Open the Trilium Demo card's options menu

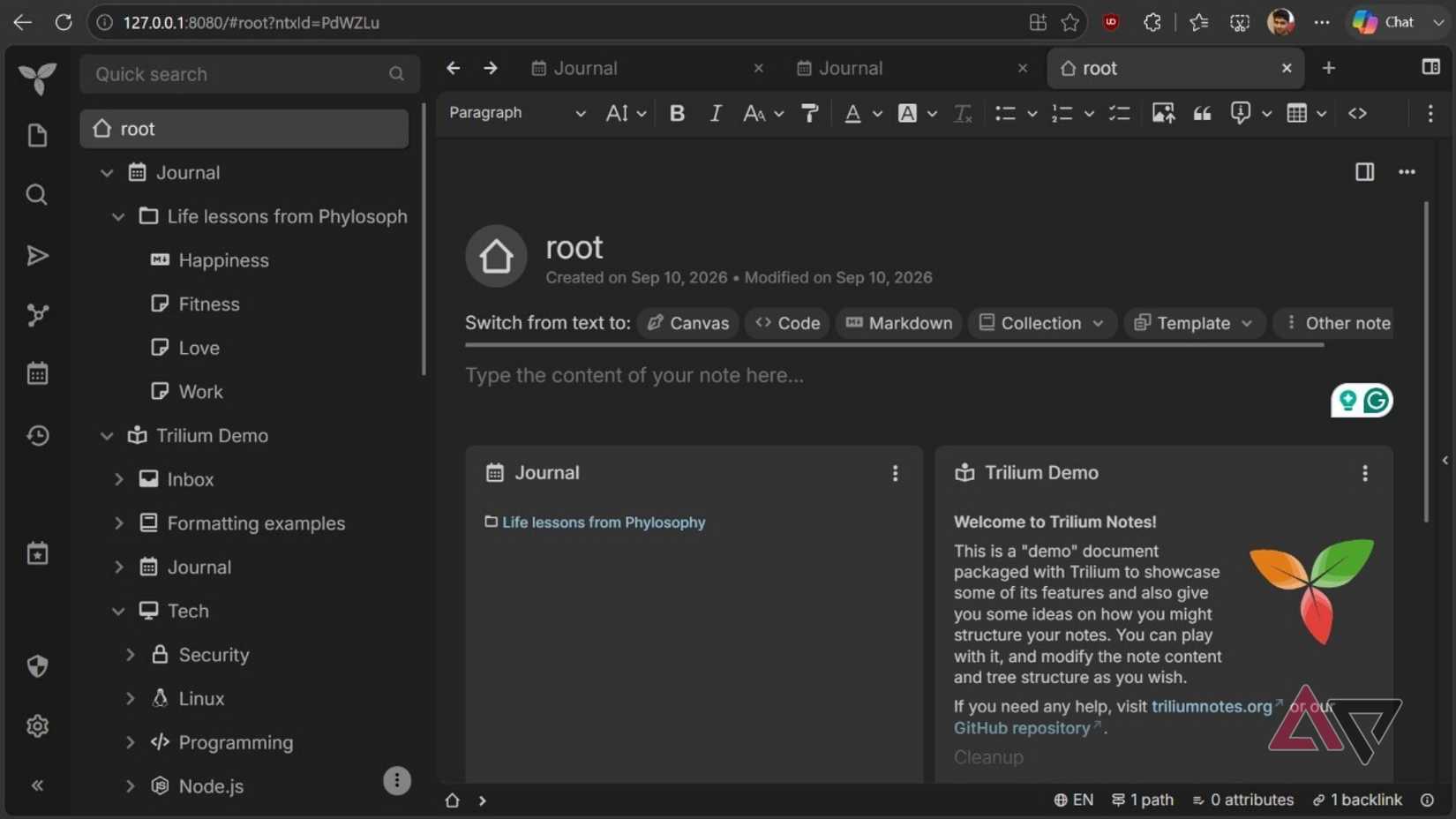point(1365,474)
